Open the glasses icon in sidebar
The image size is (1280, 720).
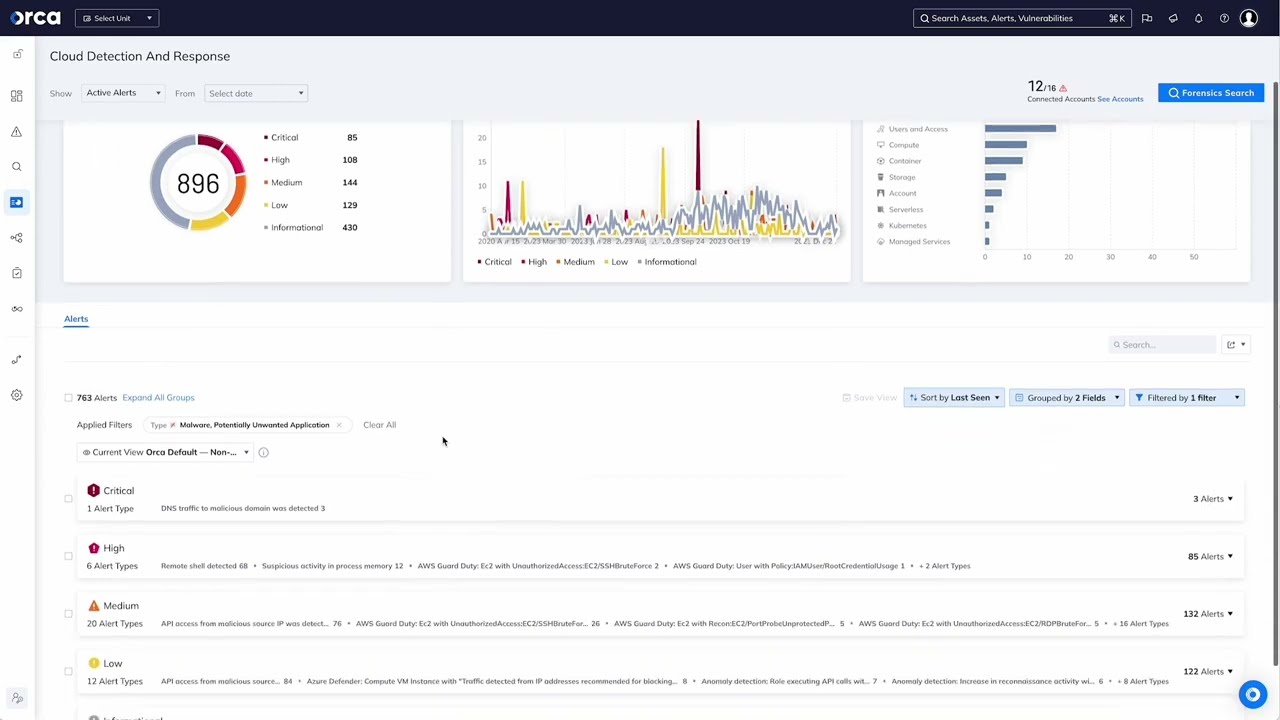17,309
